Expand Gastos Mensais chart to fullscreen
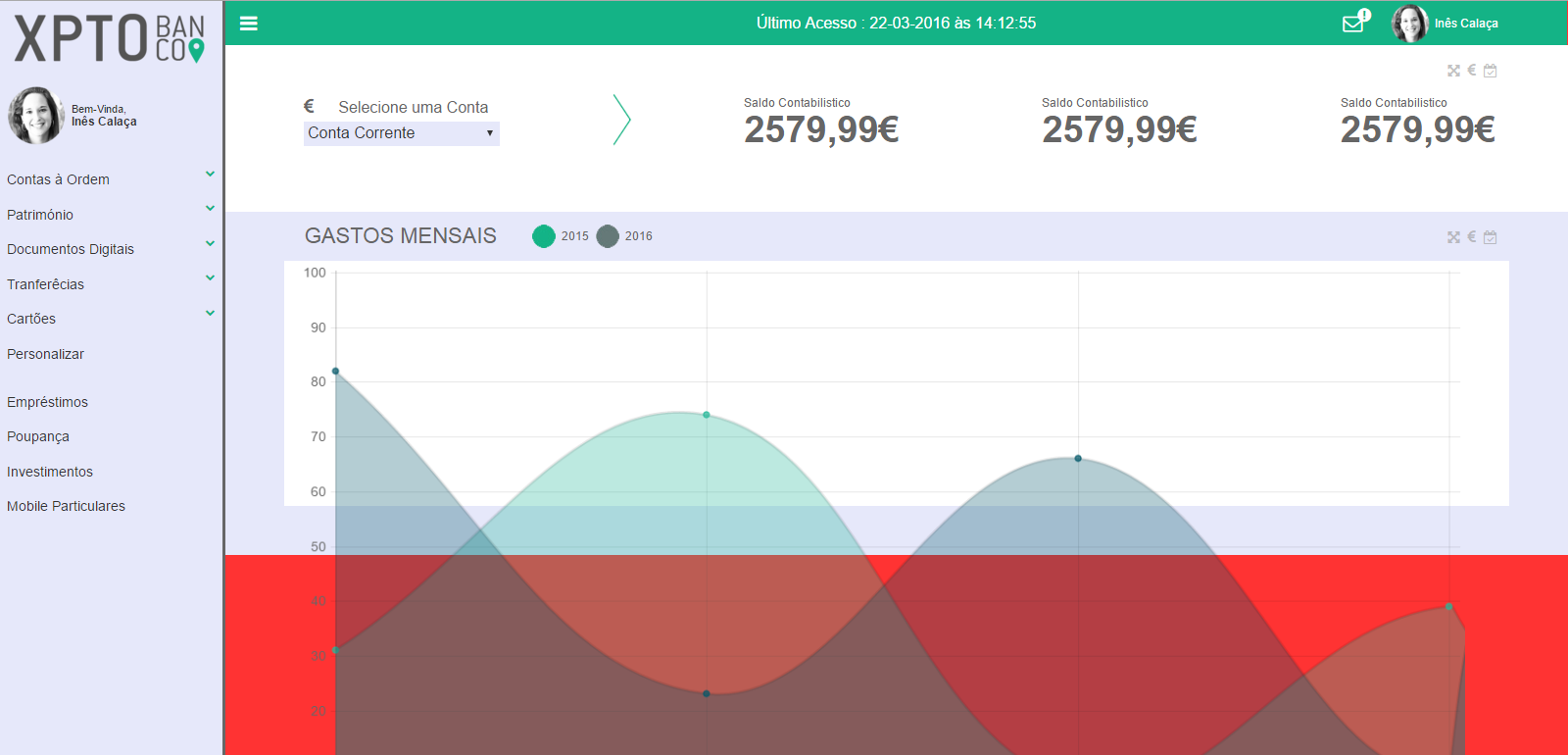Image resolution: width=1568 pixels, height=755 pixels. tap(1453, 237)
